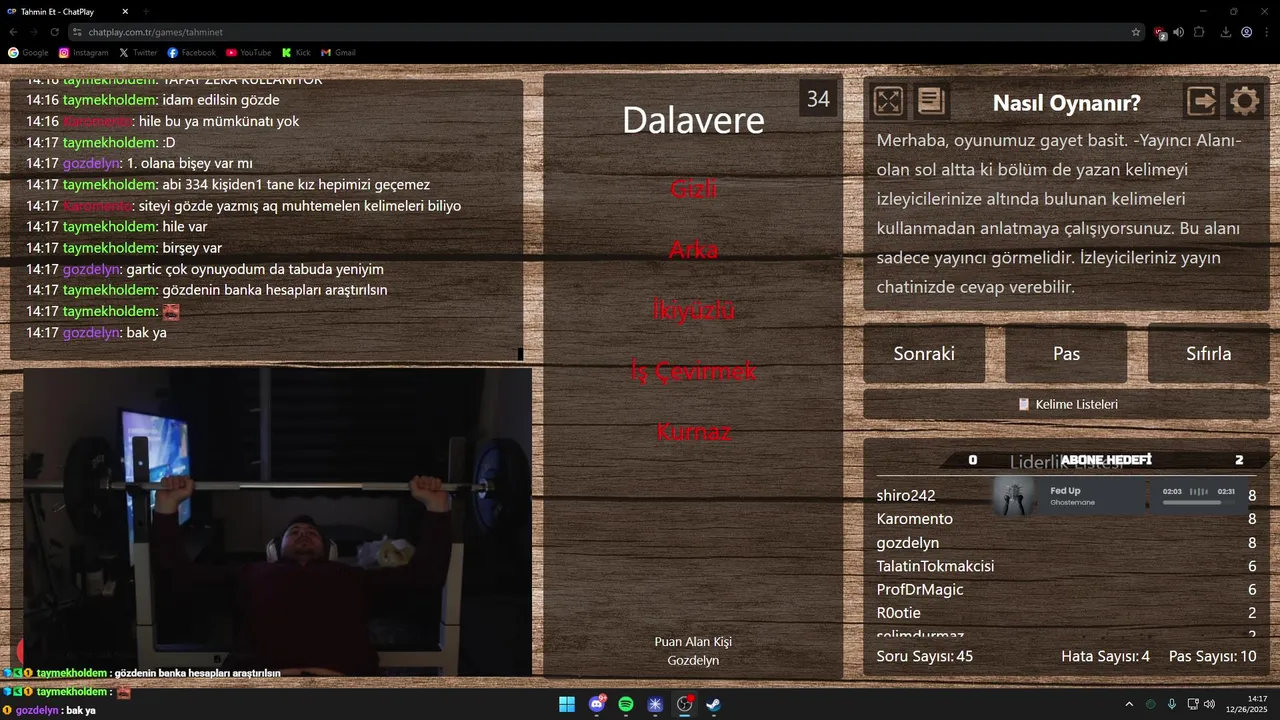The height and width of the screenshot is (720, 1280).
Task: Click the Fed Up album art thumbnail
Action: pyautogui.click(x=1016, y=495)
